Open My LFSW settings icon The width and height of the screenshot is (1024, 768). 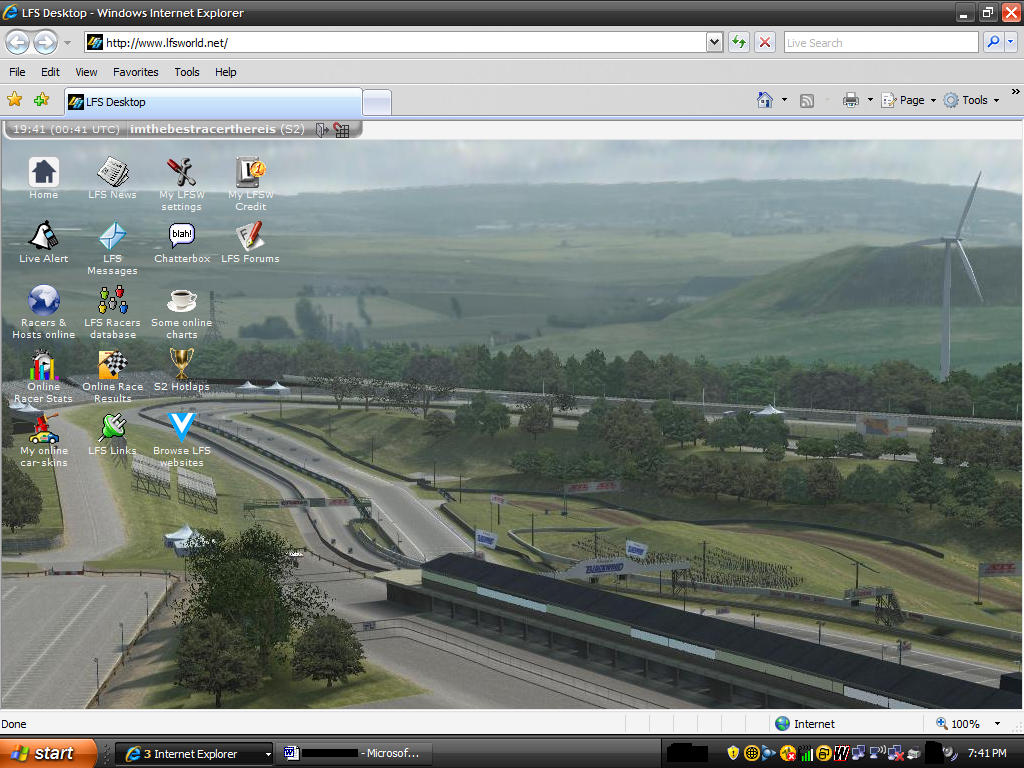coord(182,184)
